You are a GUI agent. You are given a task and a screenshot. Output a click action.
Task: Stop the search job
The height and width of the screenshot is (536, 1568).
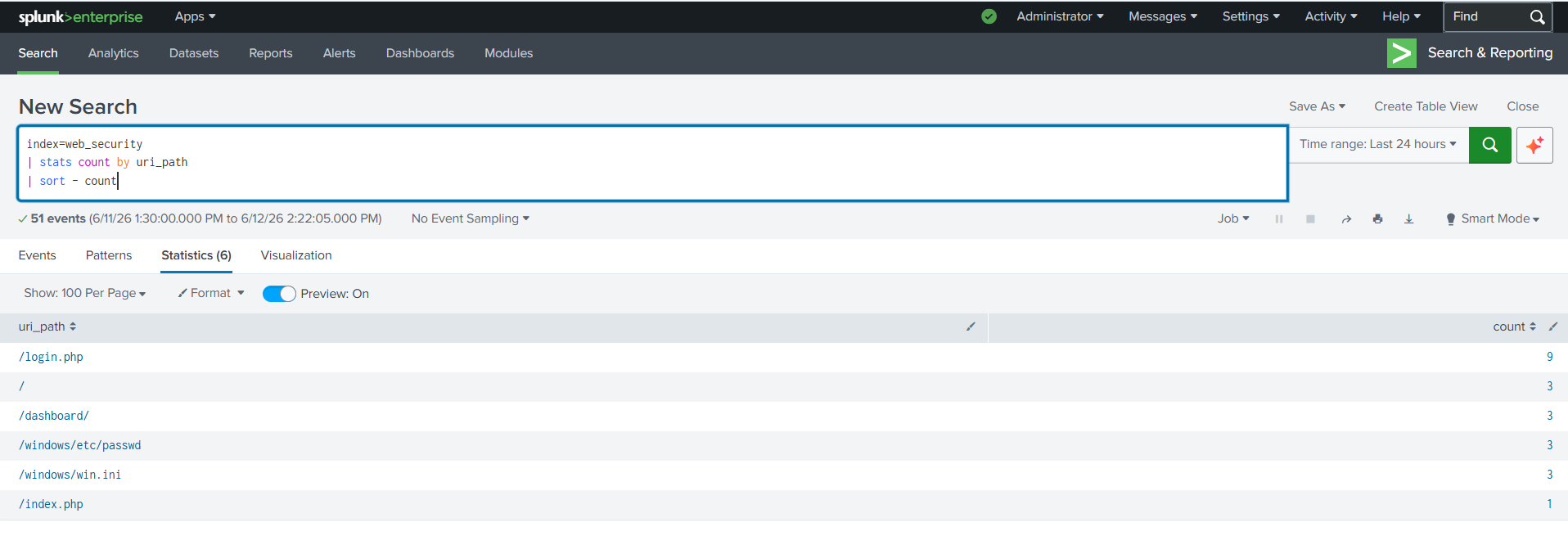coord(1310,219)
